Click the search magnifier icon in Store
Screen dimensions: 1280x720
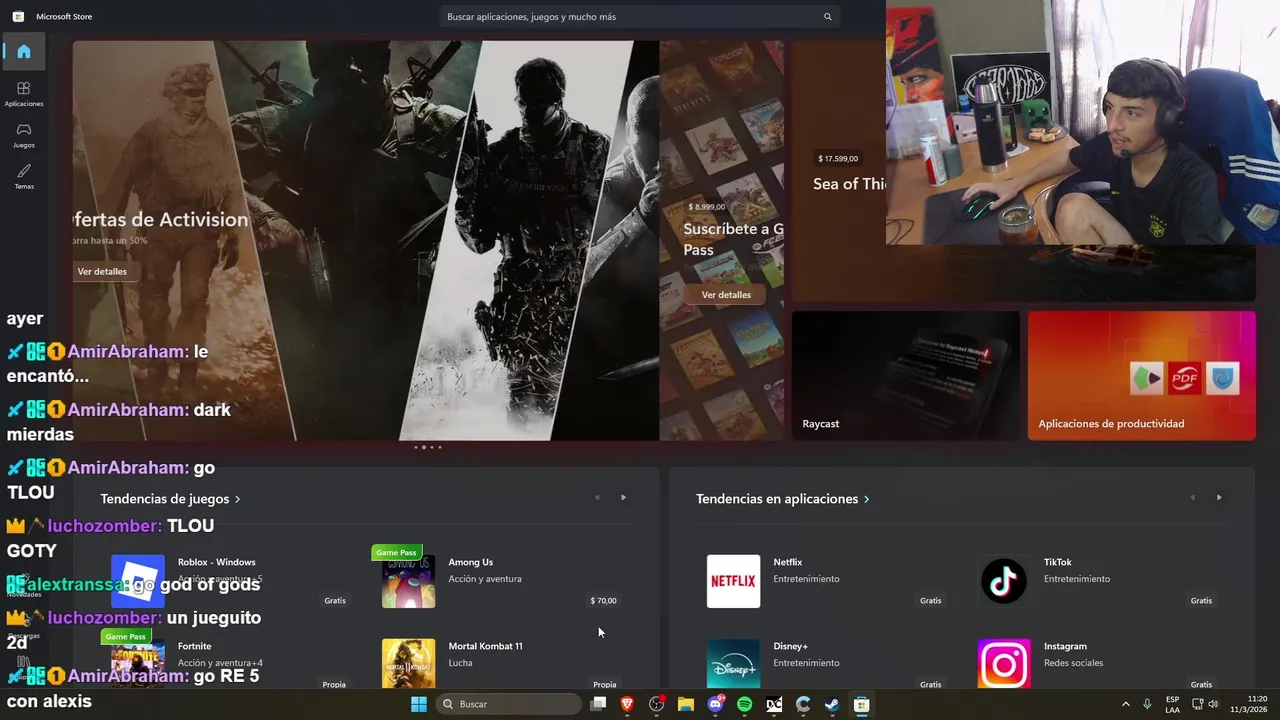[x=827, y=17]
